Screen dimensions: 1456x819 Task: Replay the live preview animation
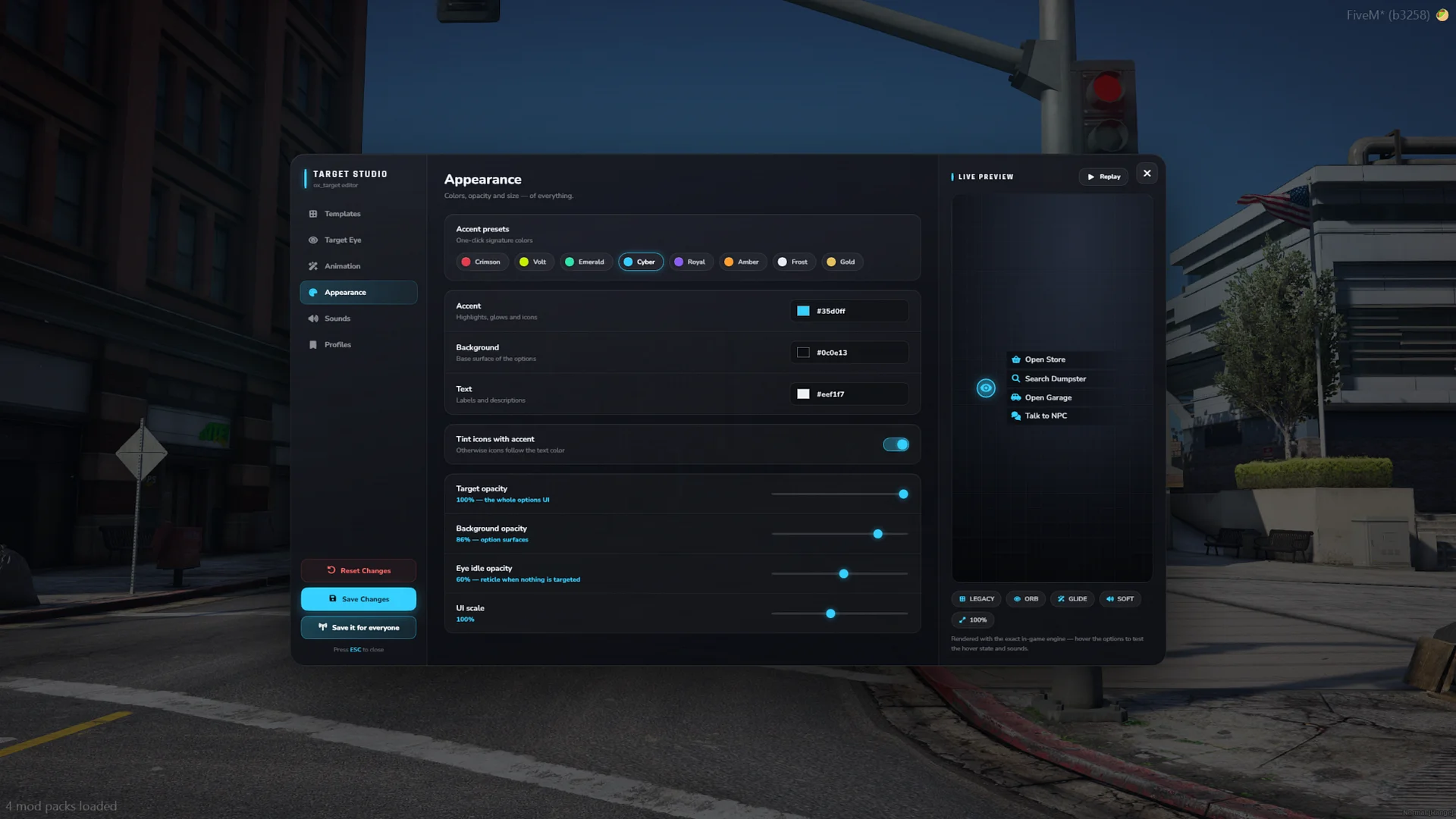point(1103,177)
